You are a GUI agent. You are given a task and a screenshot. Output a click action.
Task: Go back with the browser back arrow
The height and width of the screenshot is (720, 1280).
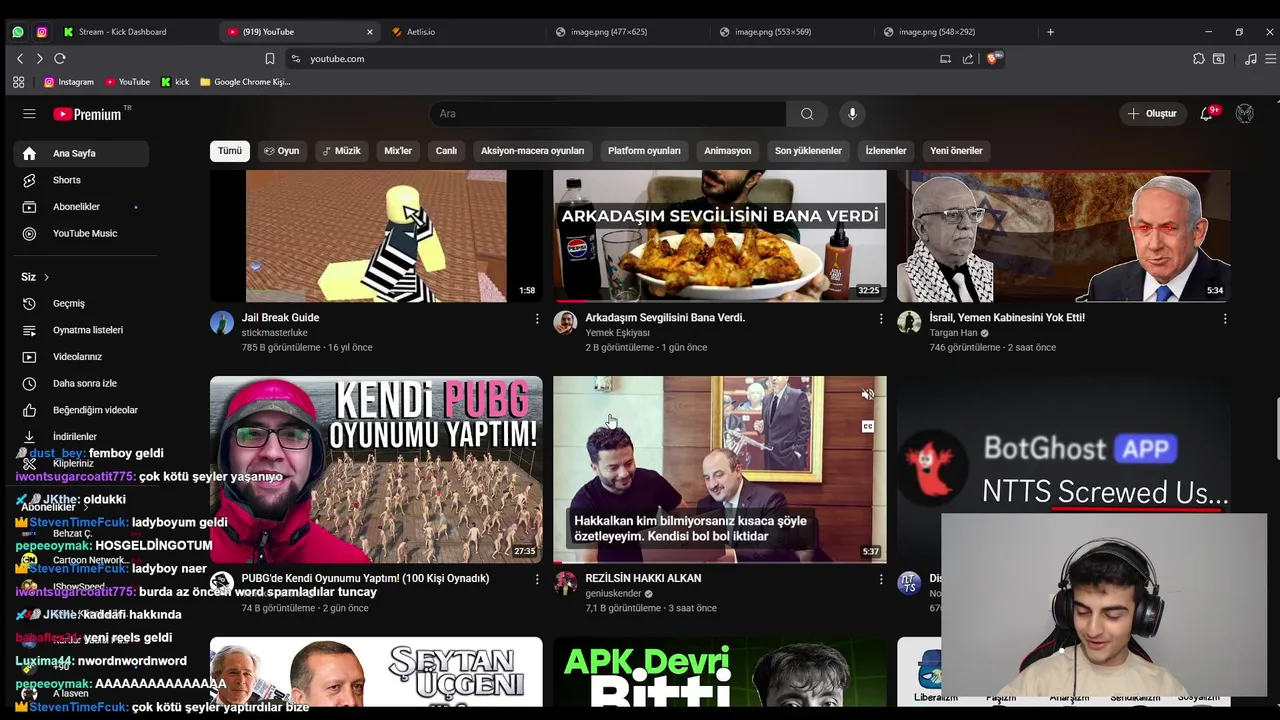click(20, 59)
